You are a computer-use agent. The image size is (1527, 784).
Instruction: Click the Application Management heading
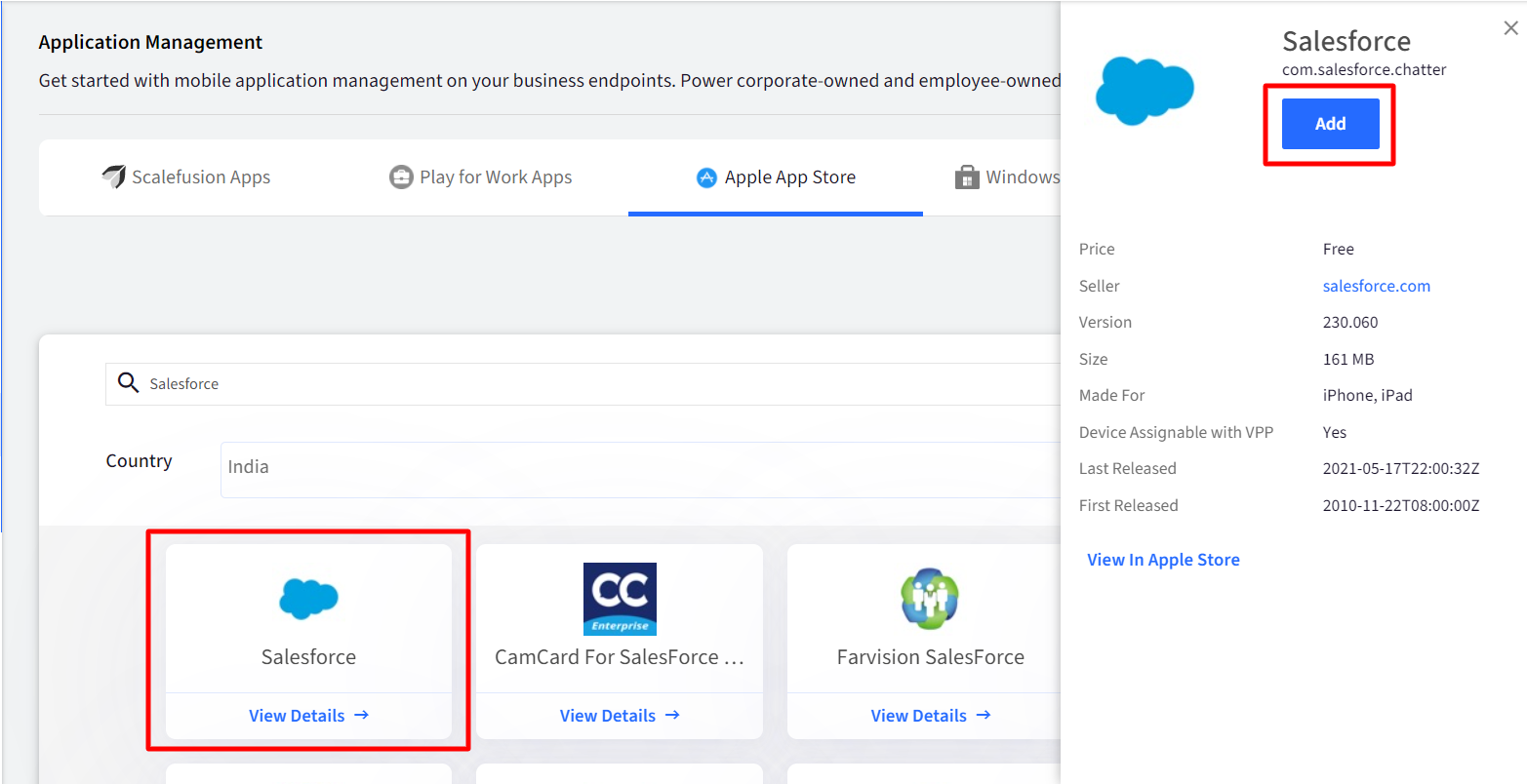151,42
